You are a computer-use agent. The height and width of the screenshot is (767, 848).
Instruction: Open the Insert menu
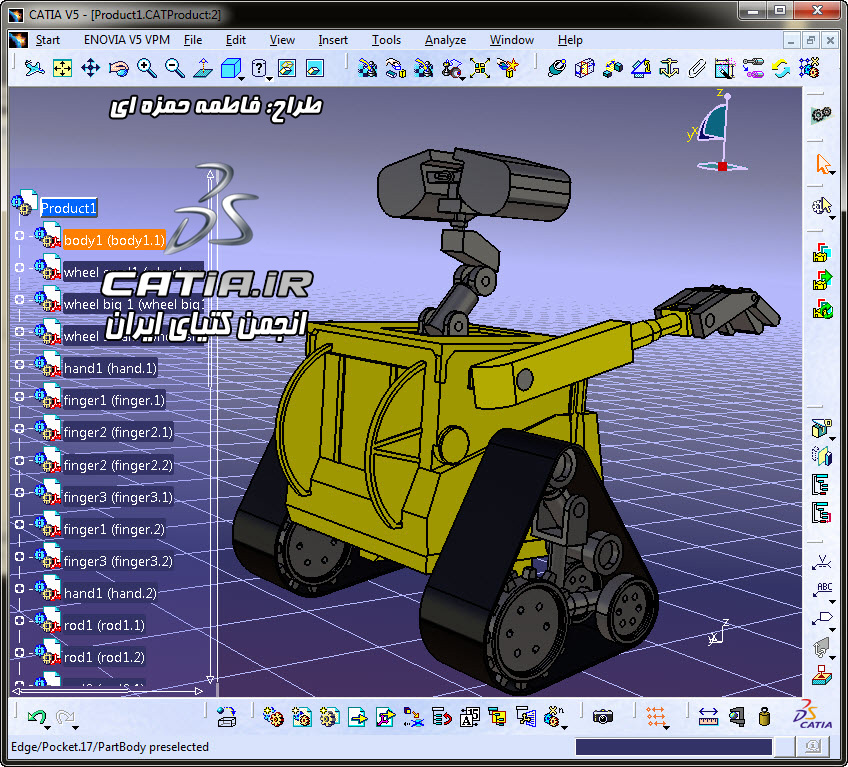(333, 40)
